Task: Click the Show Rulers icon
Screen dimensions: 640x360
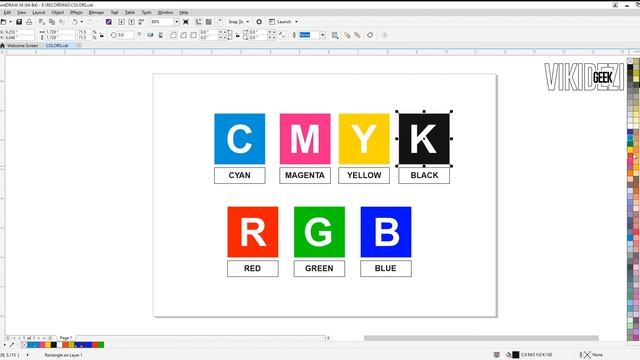Action: point(198,22)
